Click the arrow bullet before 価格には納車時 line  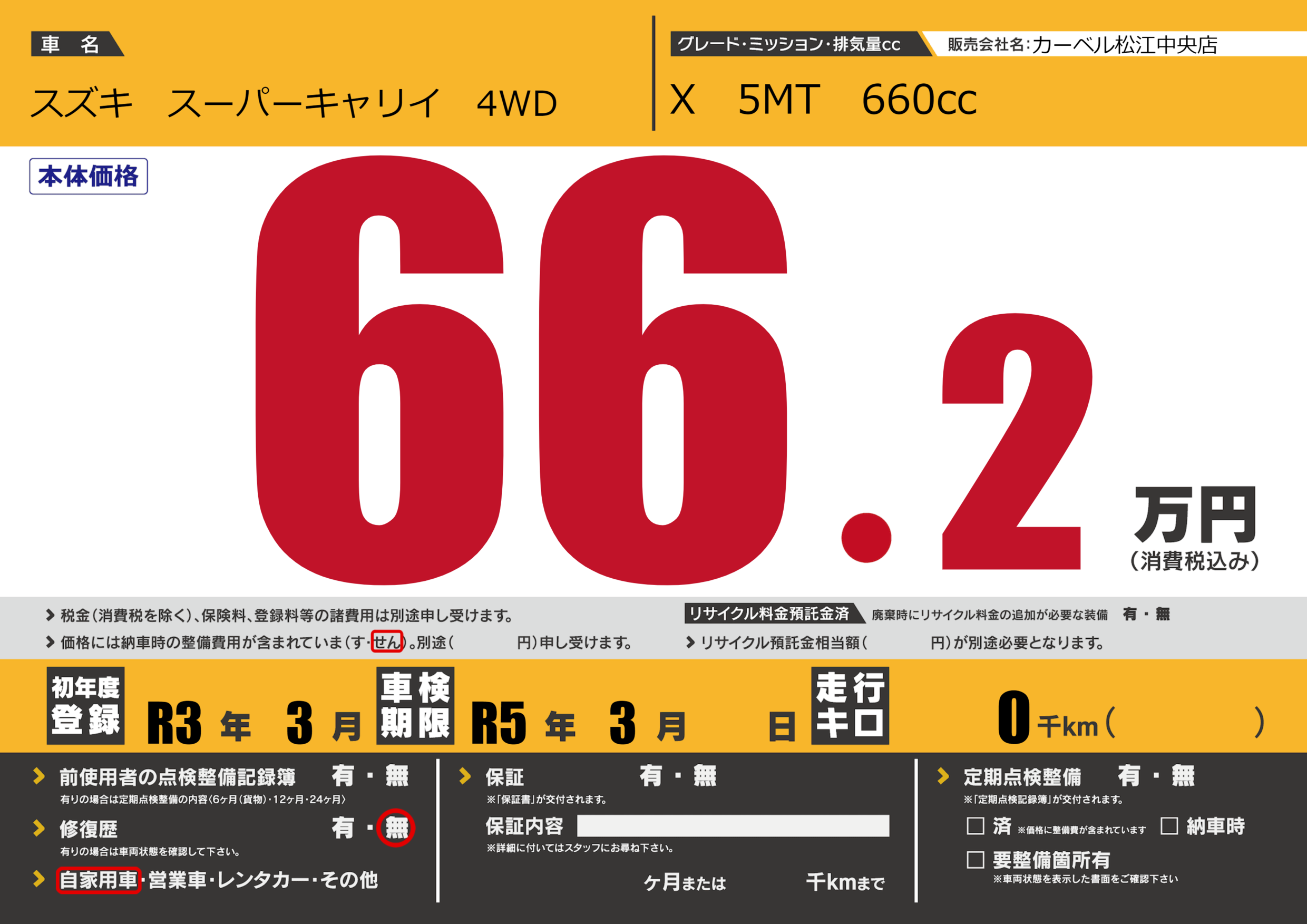50,642
